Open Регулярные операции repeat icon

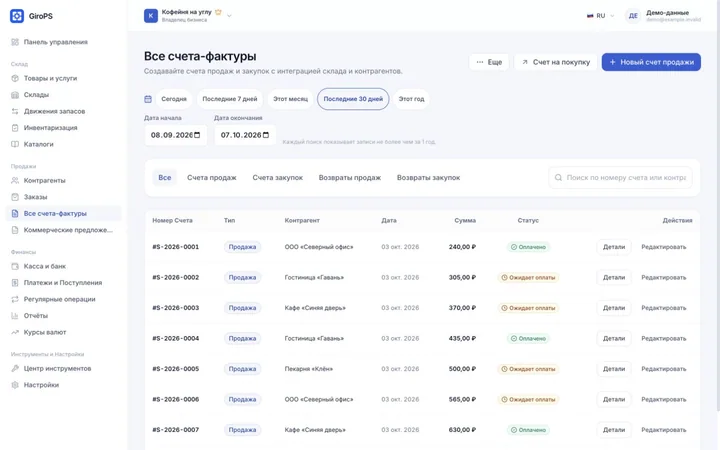click(15, 300)
